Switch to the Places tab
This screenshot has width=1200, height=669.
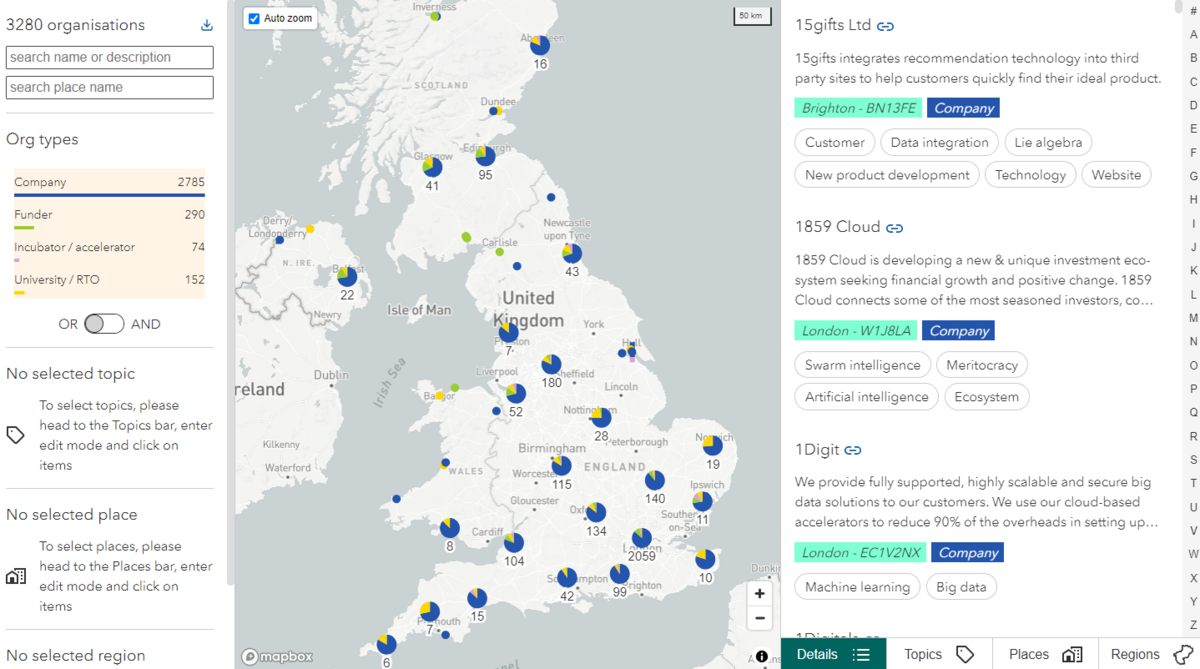[1045, 654]
